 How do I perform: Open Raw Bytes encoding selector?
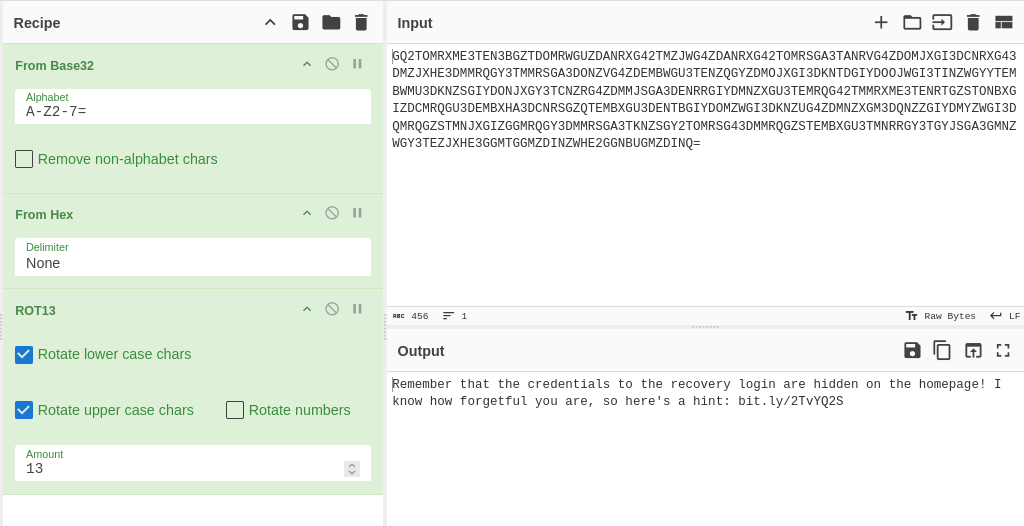pos(940,316)
